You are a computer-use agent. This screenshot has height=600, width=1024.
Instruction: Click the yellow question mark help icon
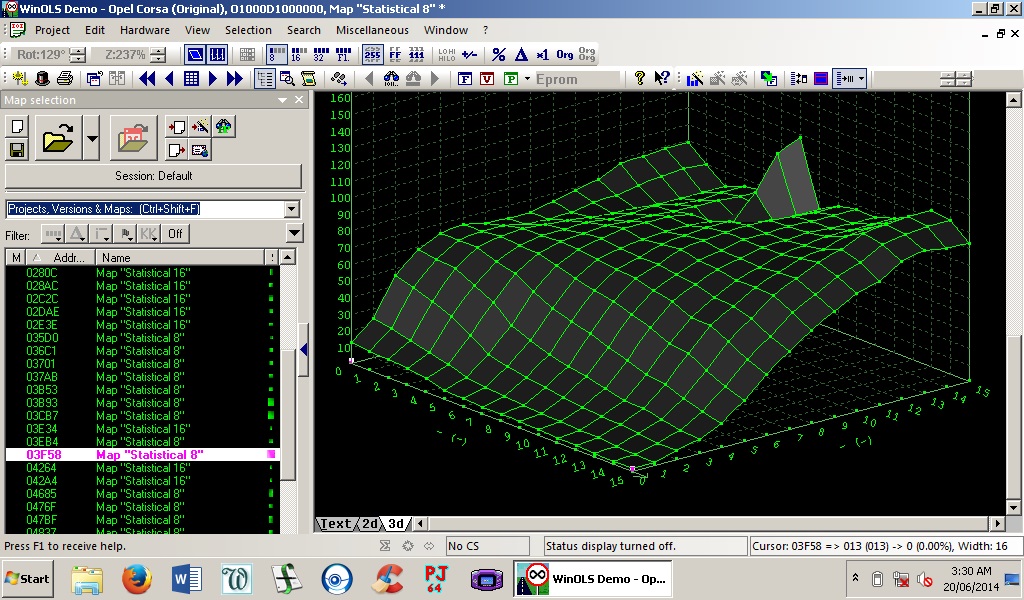click(x=639, y=78)
